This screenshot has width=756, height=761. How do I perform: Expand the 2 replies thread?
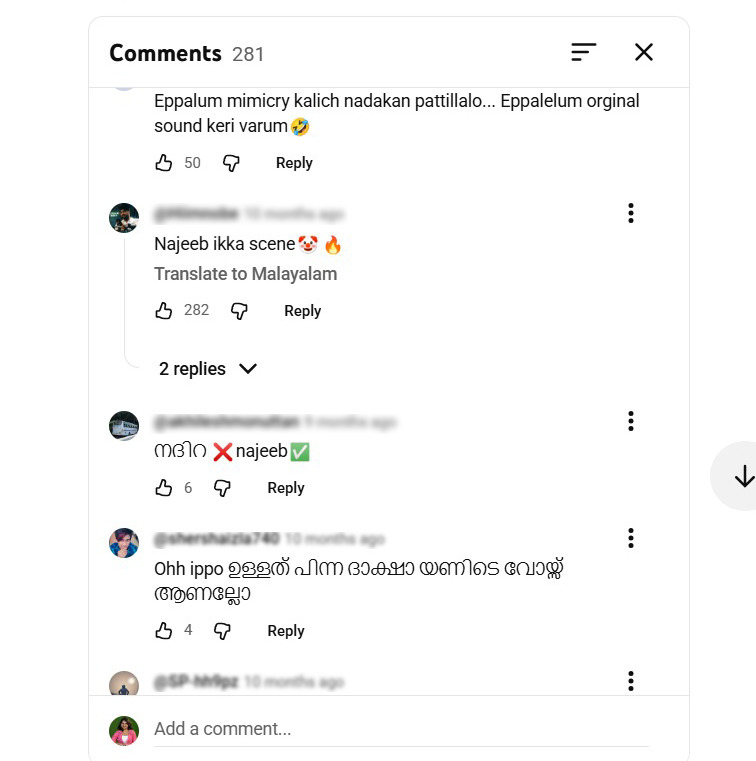pyautogui.click(x=208, y=369)
